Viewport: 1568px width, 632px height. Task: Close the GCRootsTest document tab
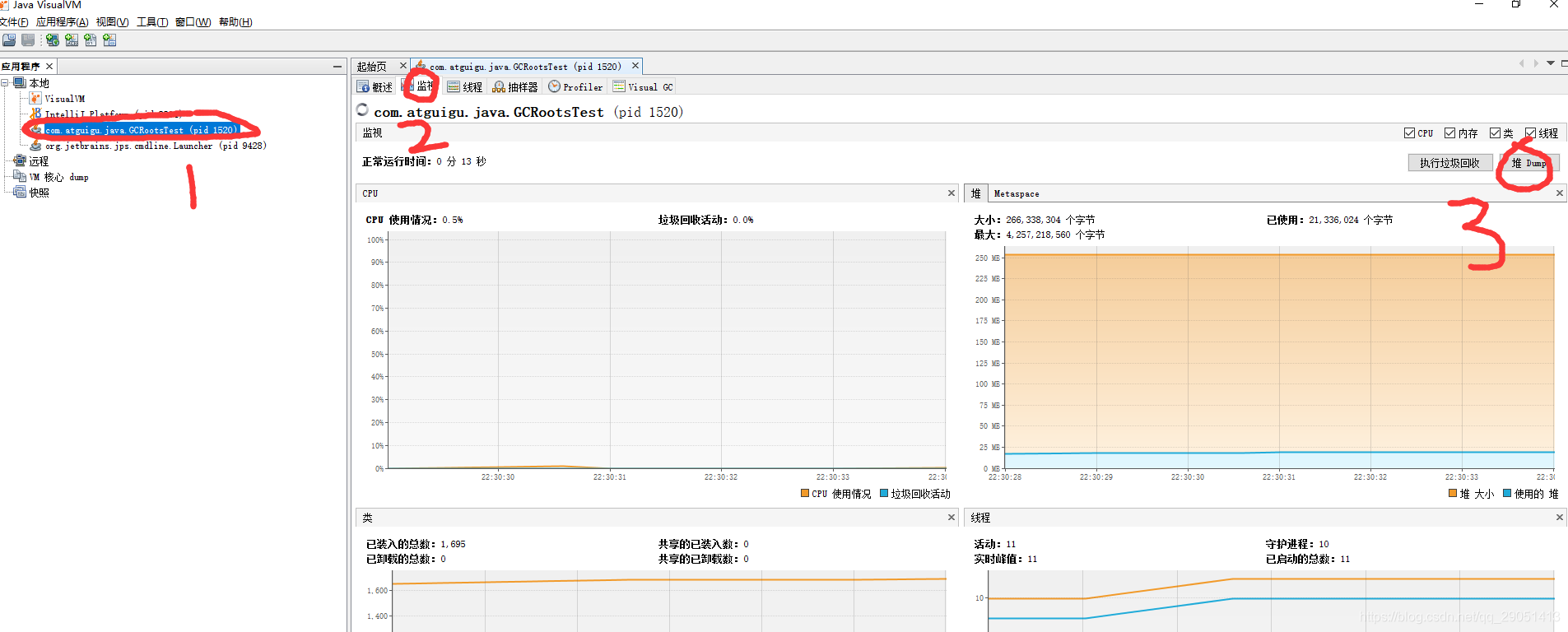tap(635, 66)
